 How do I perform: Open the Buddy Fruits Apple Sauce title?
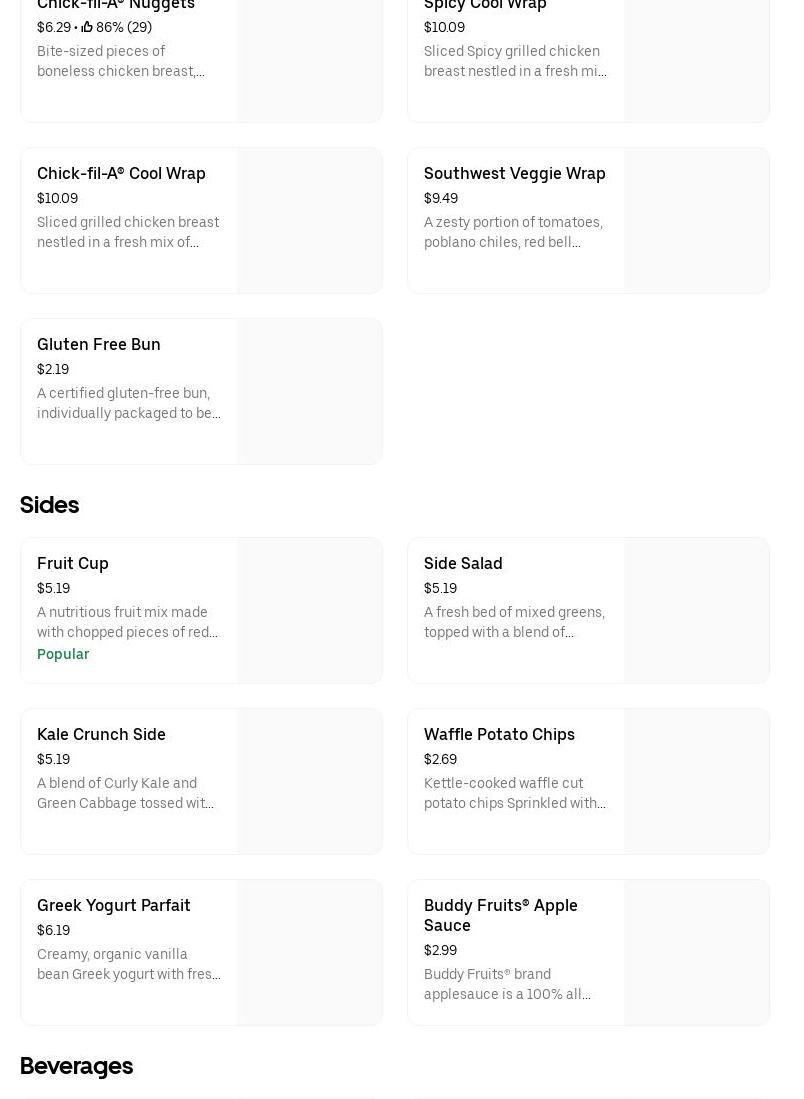click(500, 915)
